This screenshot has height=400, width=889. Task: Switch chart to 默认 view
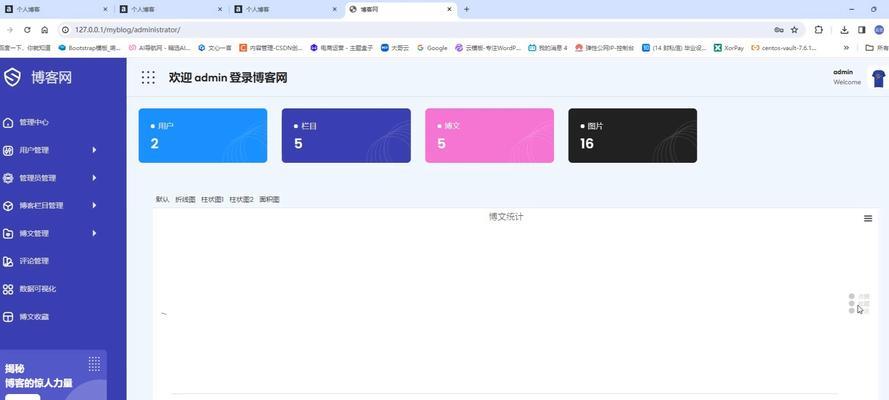click(x=163, y=199)
